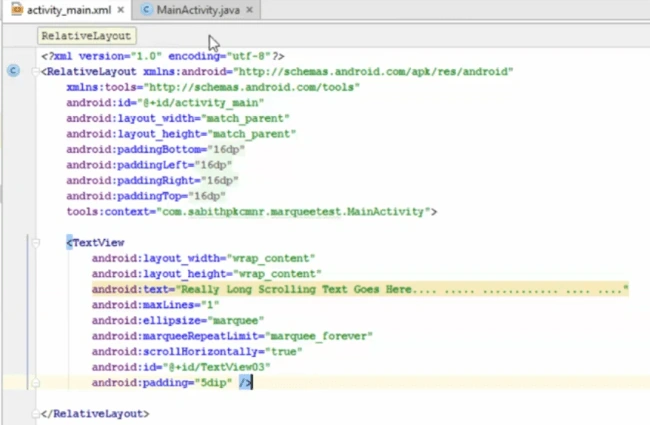Image resolution: width=650 pixels, height=425 pixels.
Task: Click the "marquee_forever" attribute value
Action: [318, 336]
